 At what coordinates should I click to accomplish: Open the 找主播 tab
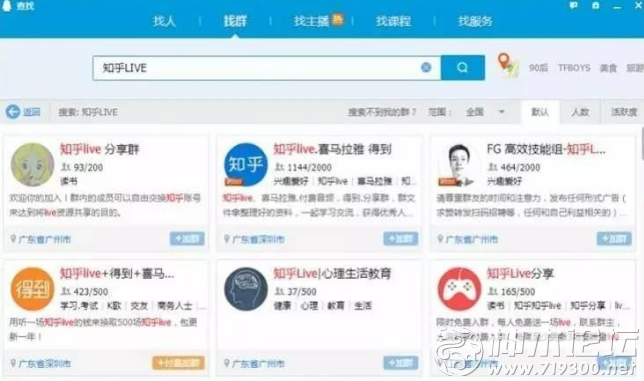311,21
